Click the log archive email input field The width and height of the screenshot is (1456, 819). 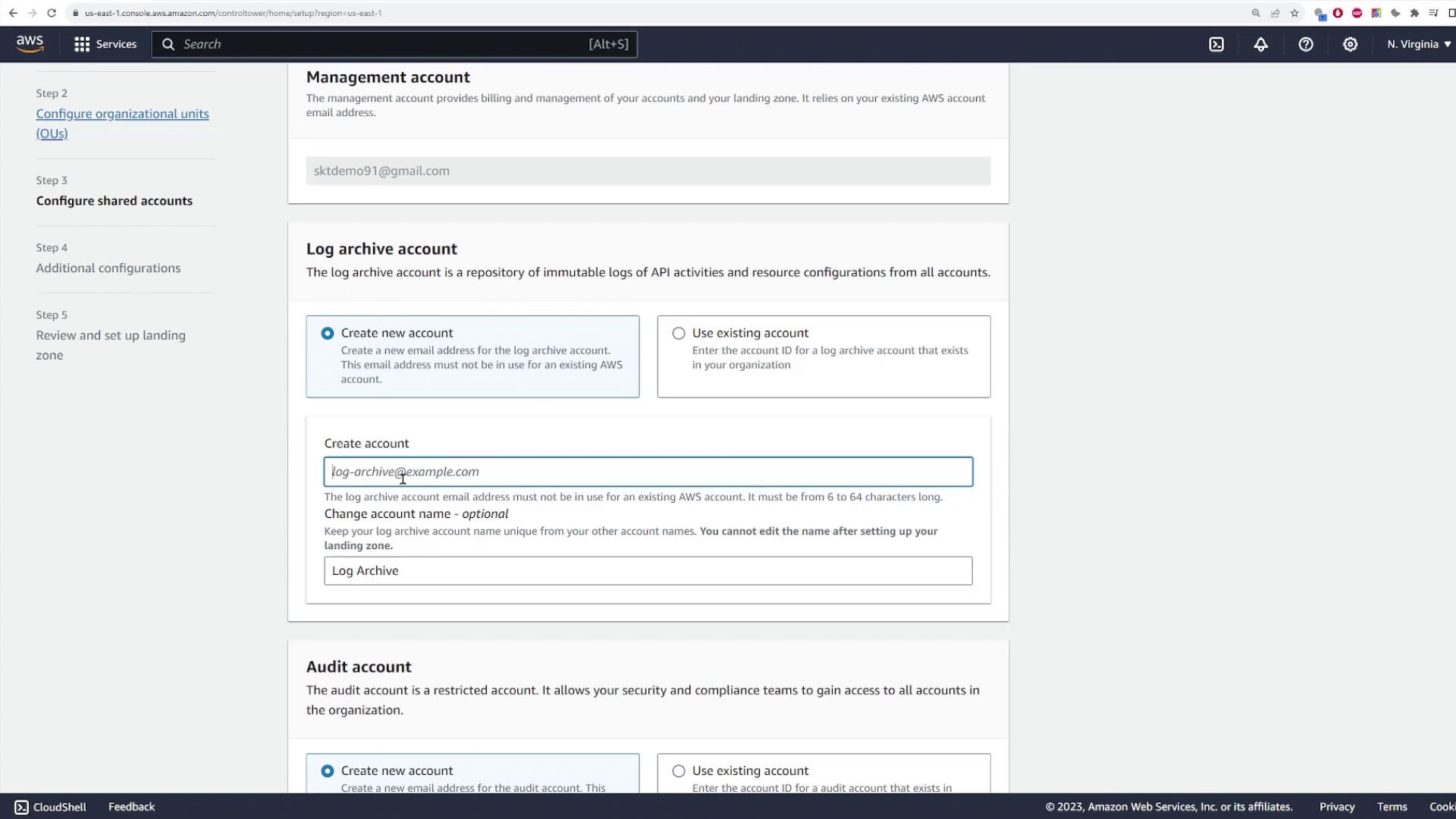(648, 472)
